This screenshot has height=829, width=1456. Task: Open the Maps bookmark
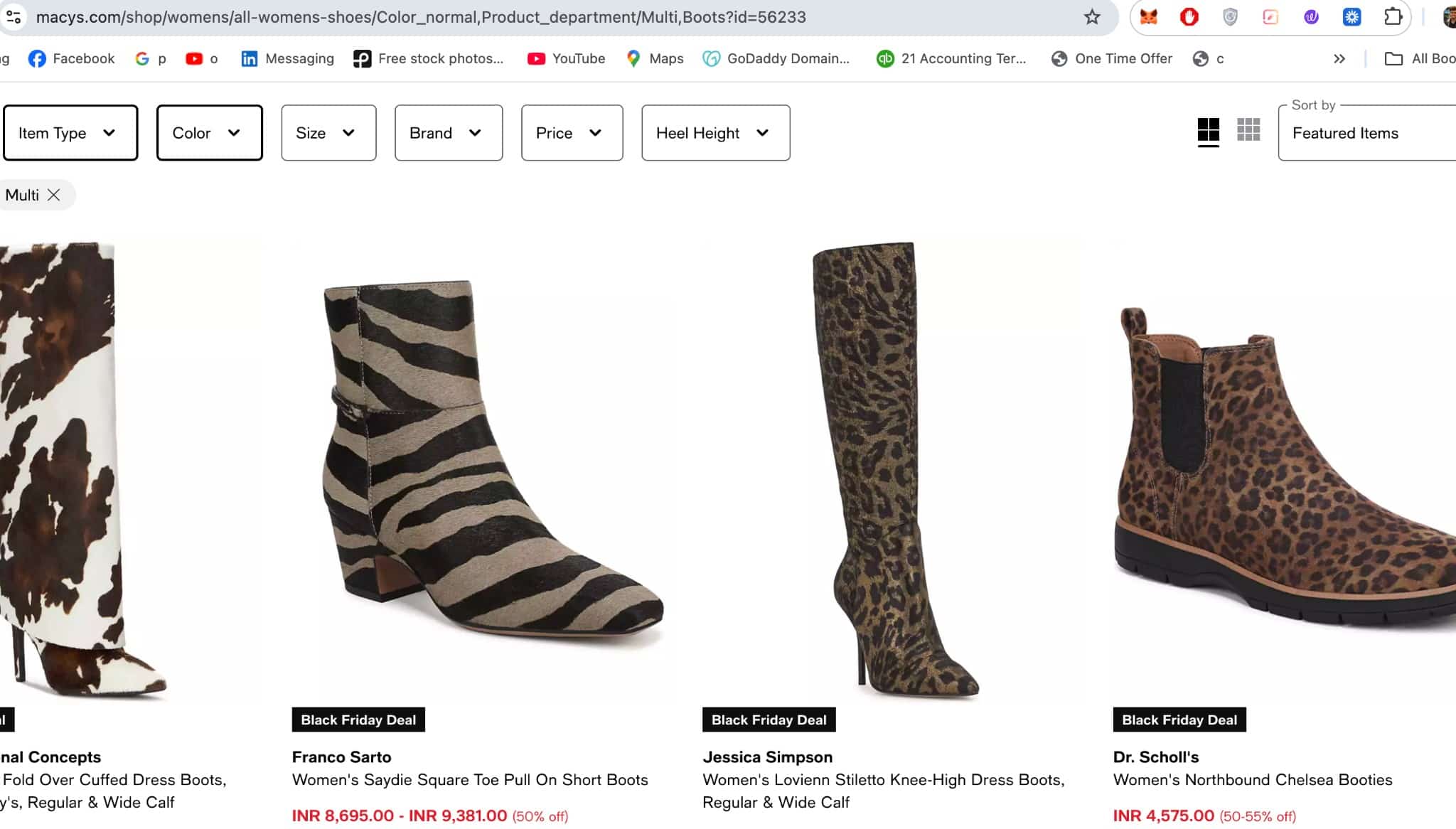point(655,58)
